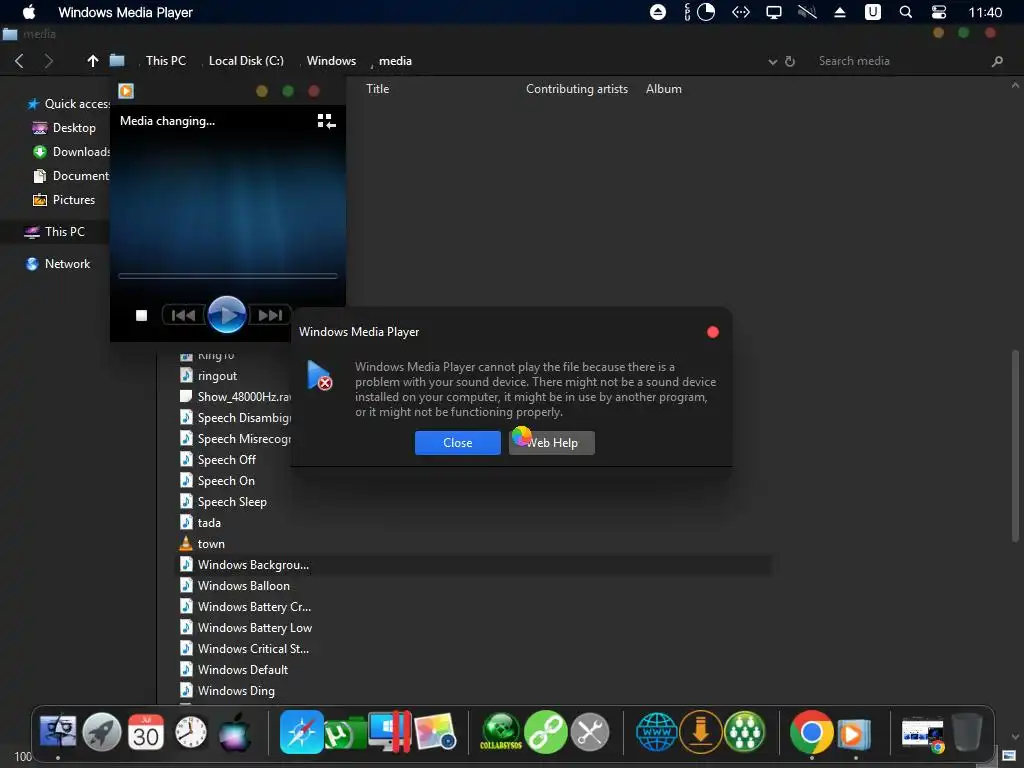Viewport: 1024px width, 768px height.
Task: Select the 'ringout' sound file
Action: coord(209,376)
